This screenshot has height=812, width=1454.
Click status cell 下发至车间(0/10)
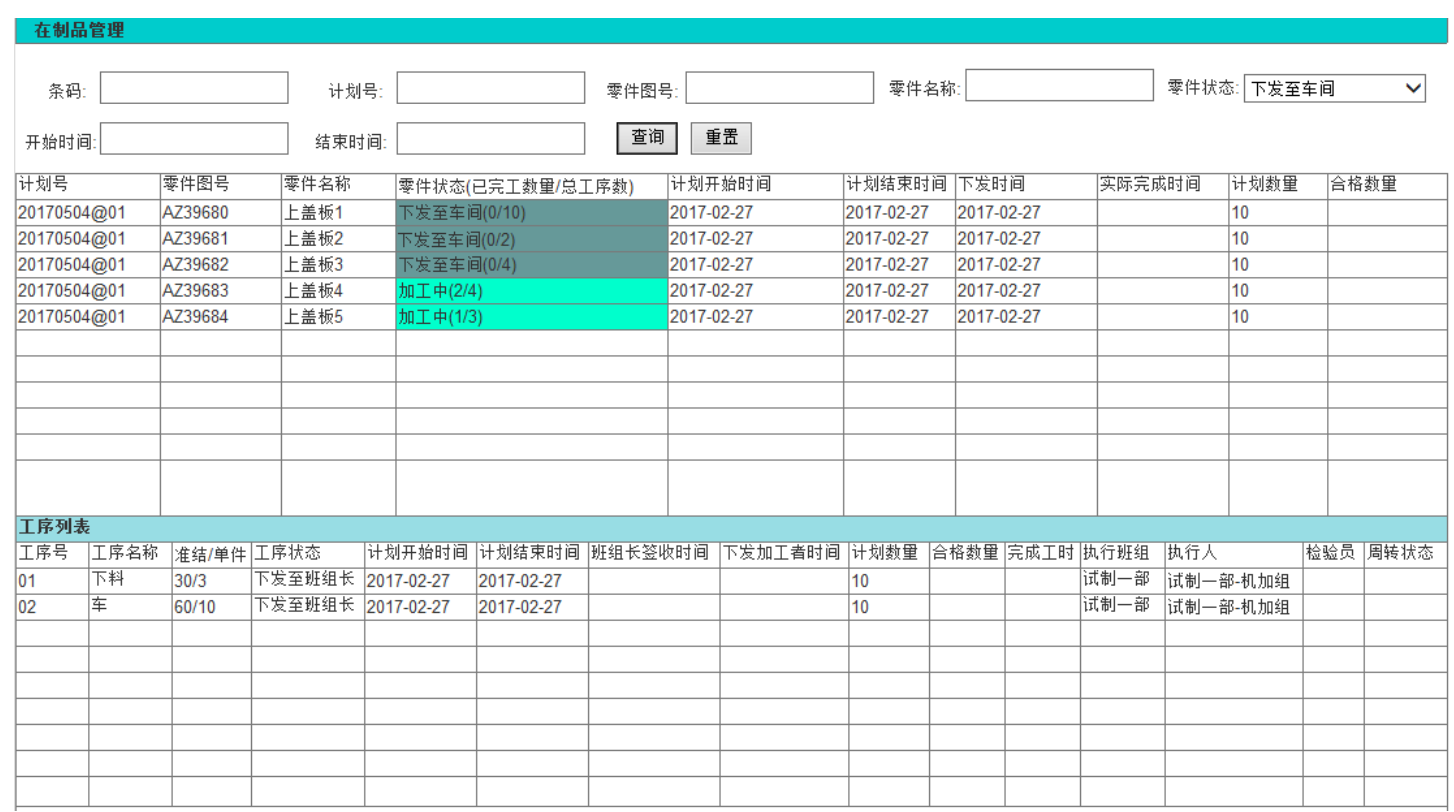pos(532,213)
